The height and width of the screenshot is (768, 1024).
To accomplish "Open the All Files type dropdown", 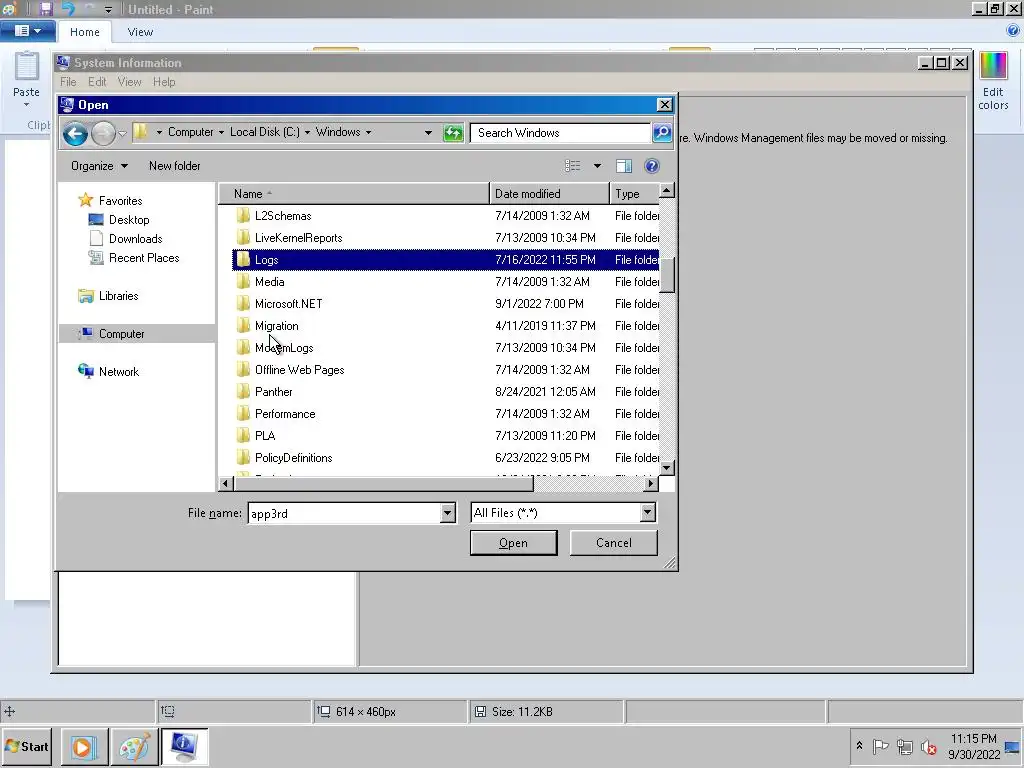I will pos(647,513).
